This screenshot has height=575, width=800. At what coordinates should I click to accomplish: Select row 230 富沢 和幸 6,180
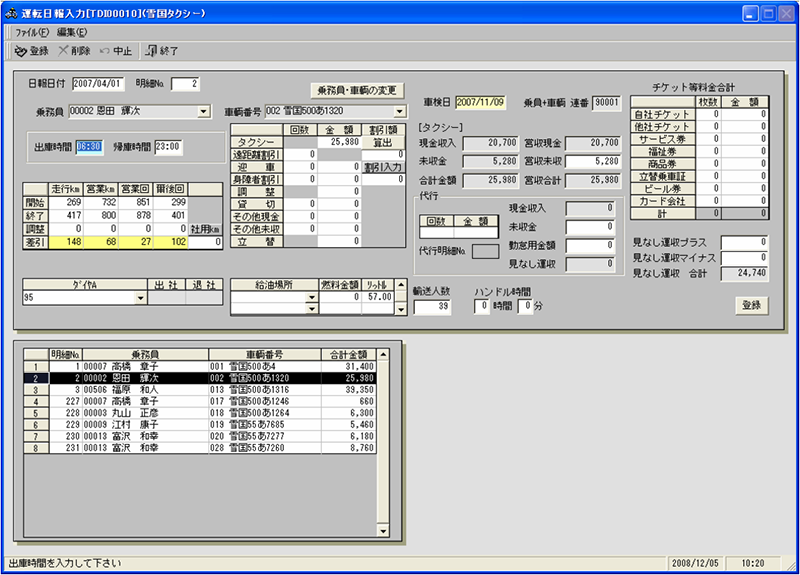click(x=200, y=437)
